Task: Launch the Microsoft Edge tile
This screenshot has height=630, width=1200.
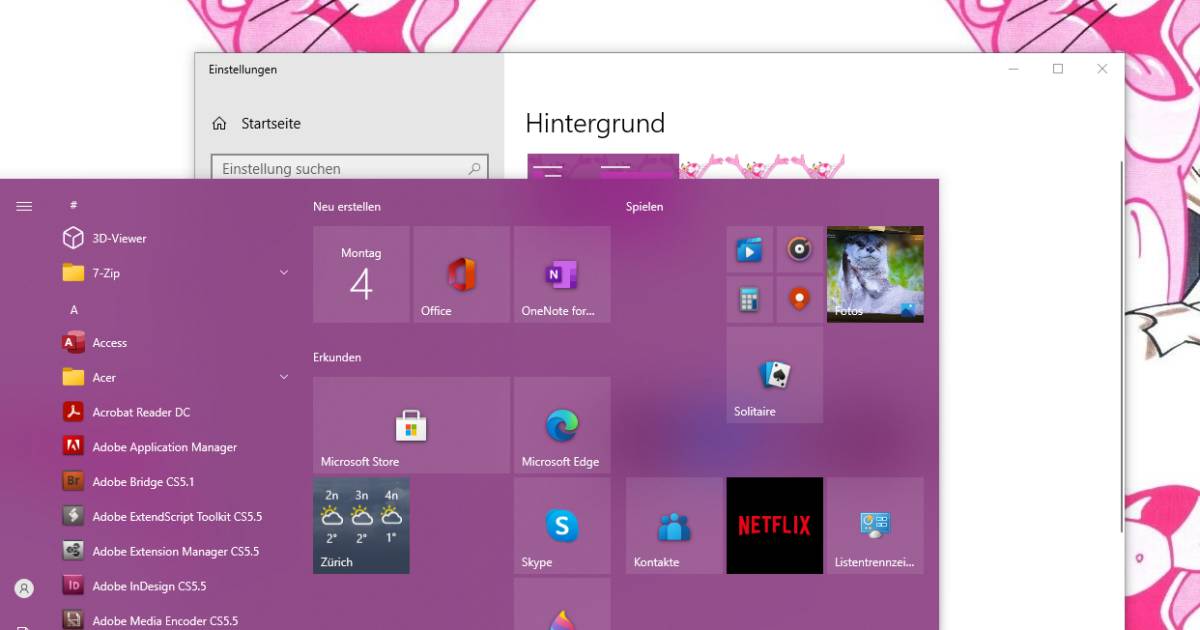Action: (561, 425)
